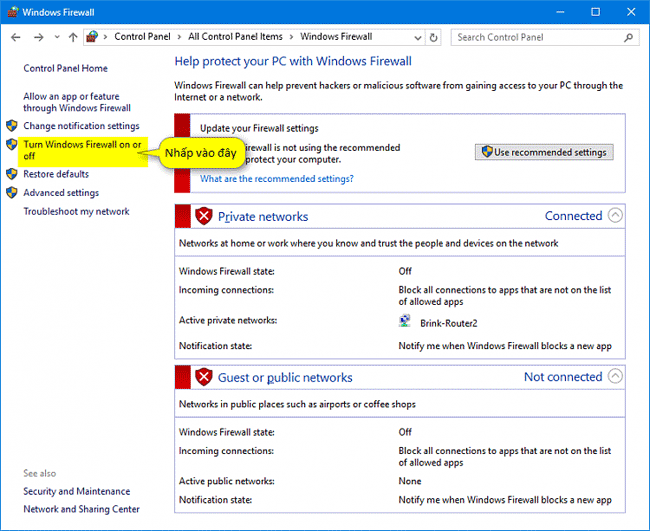The height and width of the screenshot is (531, 650).
Task: Click the Control Panel icon in address bar
Action: coord(92,37)
